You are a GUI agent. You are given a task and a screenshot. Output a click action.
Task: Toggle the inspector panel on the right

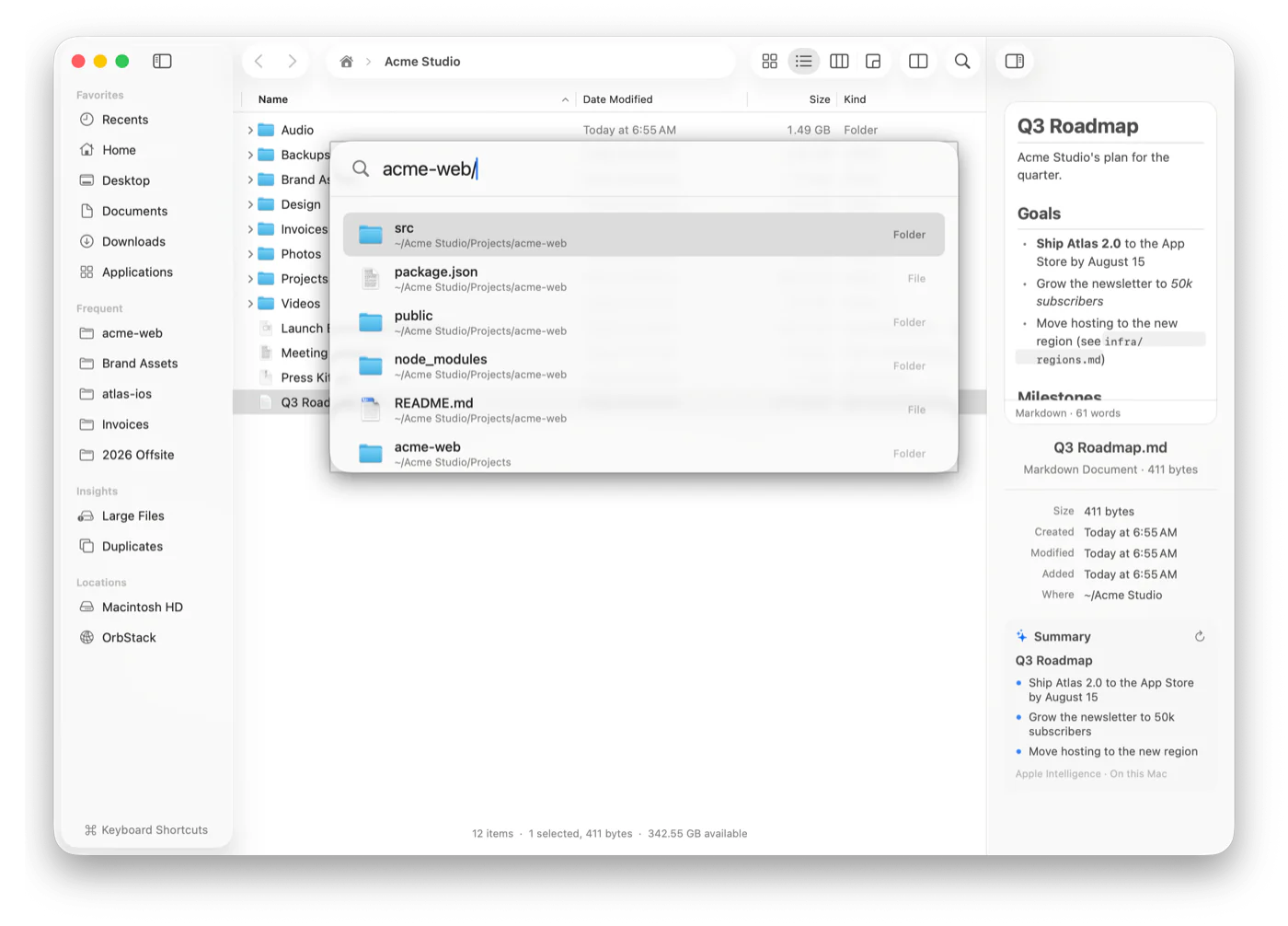tap(1015, 61)
